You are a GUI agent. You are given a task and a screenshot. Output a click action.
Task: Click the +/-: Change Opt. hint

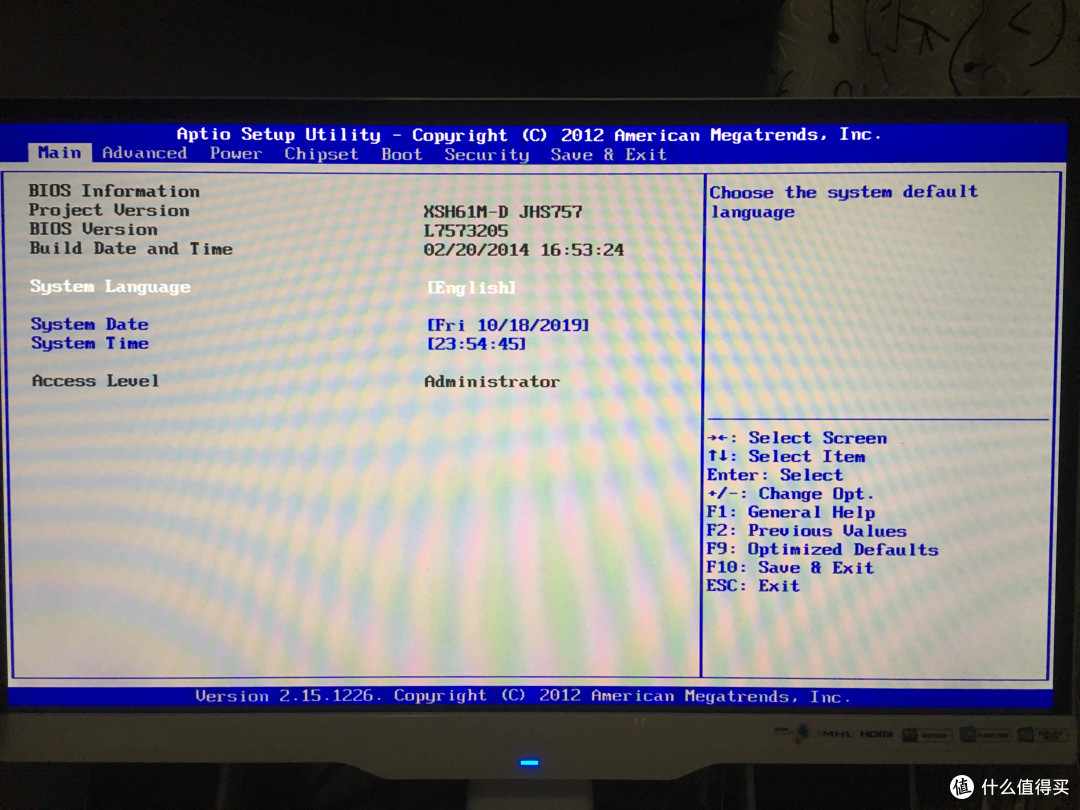pos(790,494)
